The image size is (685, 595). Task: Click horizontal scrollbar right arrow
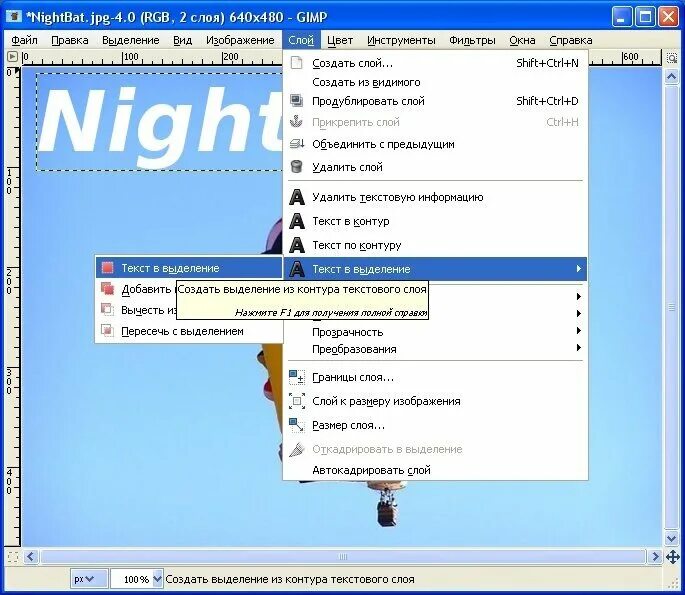655,557
